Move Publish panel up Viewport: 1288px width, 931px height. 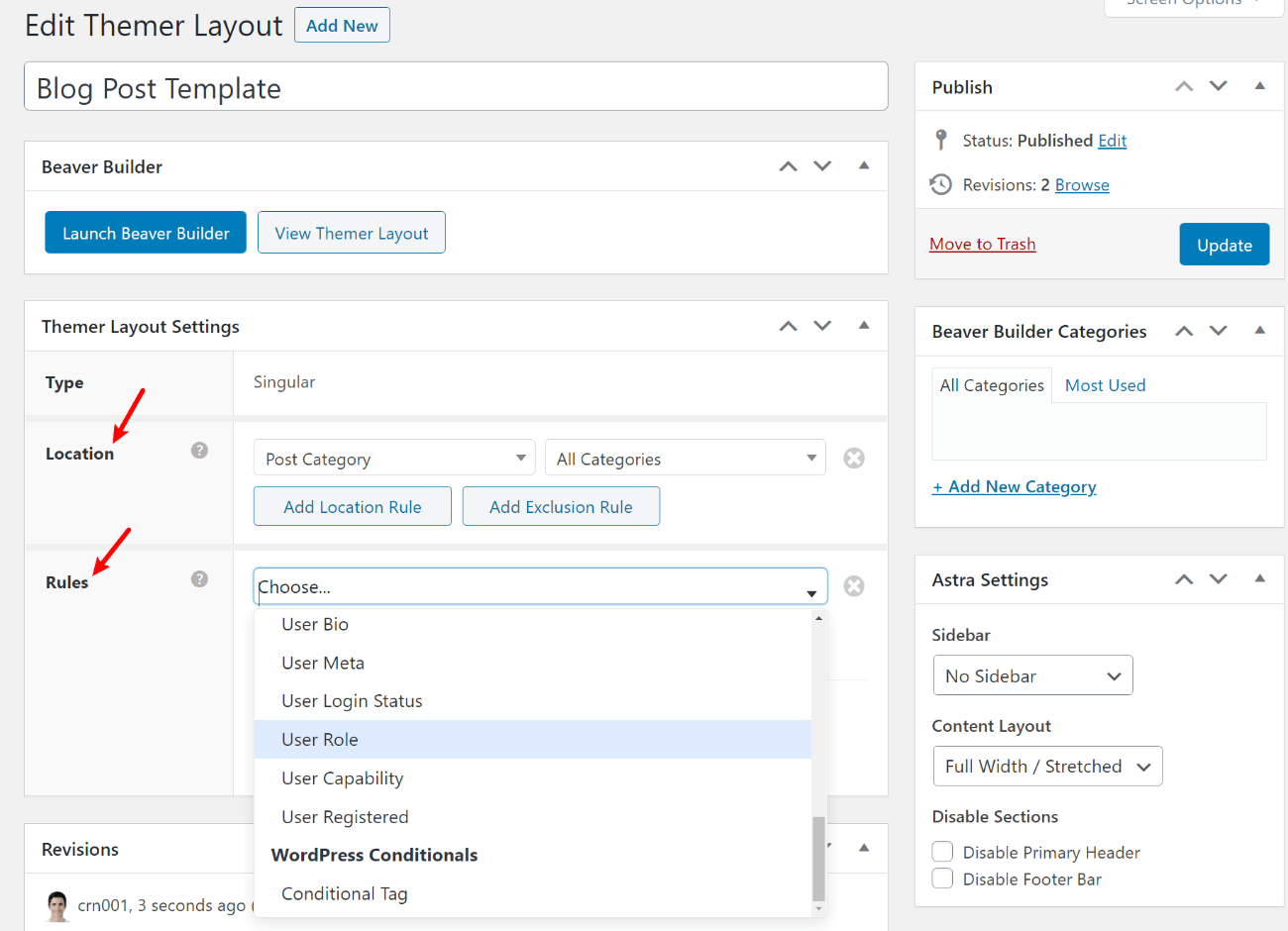tap(1184, 86)
